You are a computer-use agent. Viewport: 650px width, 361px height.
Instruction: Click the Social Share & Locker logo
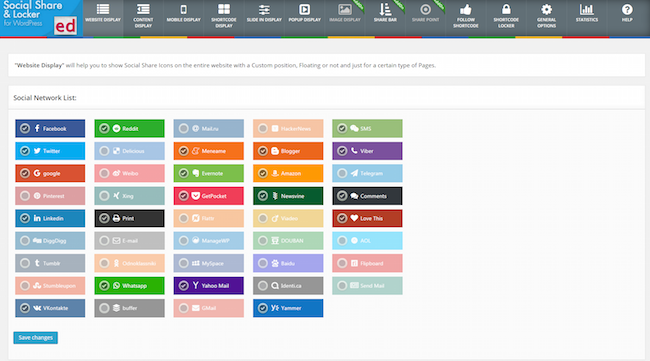pos(41,18)
